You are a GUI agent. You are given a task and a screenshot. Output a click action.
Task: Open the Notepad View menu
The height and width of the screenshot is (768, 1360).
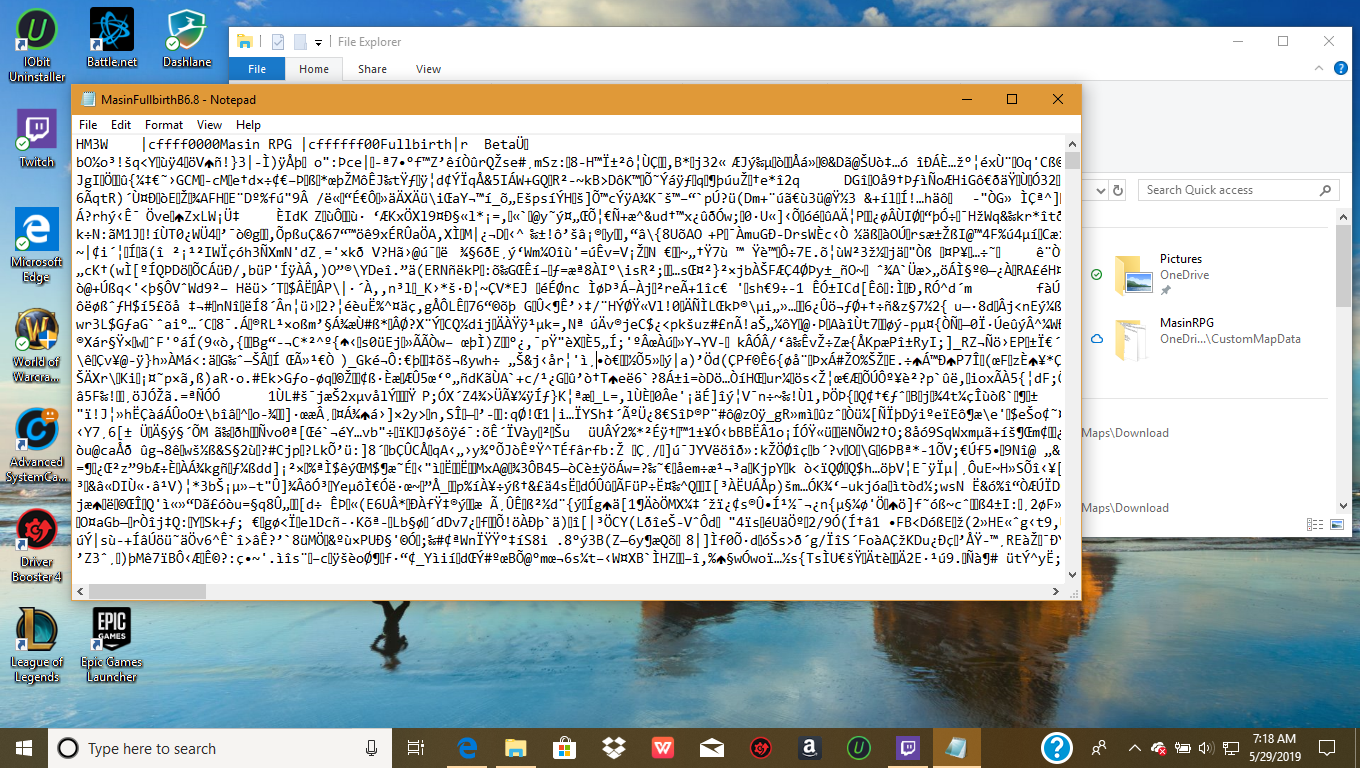click(209, 125)
